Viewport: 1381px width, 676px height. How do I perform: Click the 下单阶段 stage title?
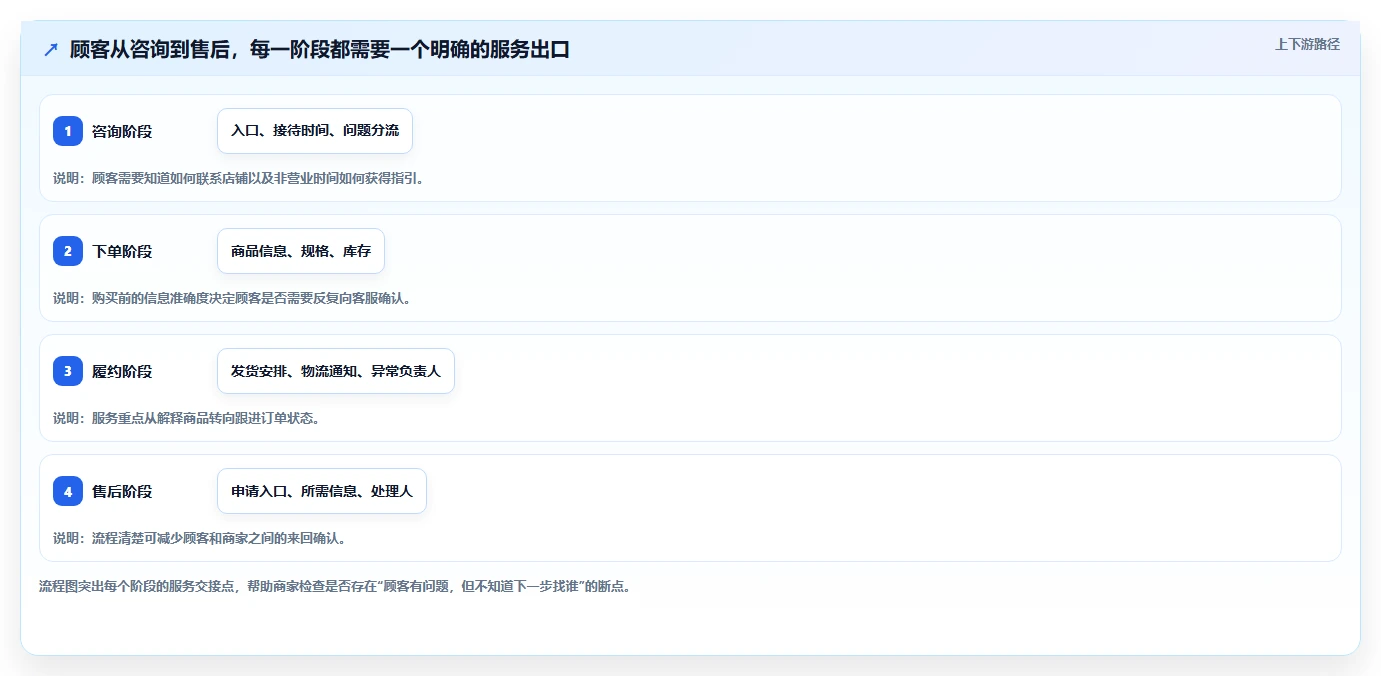[x=122, y=251]
